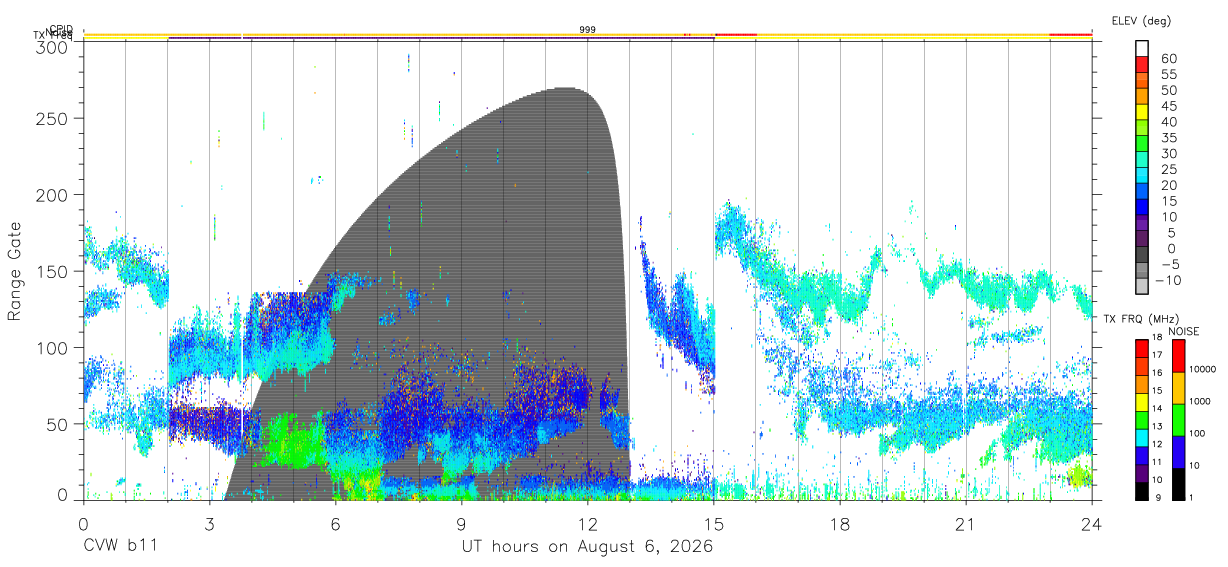
Task: Click the 'Range Gate' y-axis label
Action: coord(15,272)
